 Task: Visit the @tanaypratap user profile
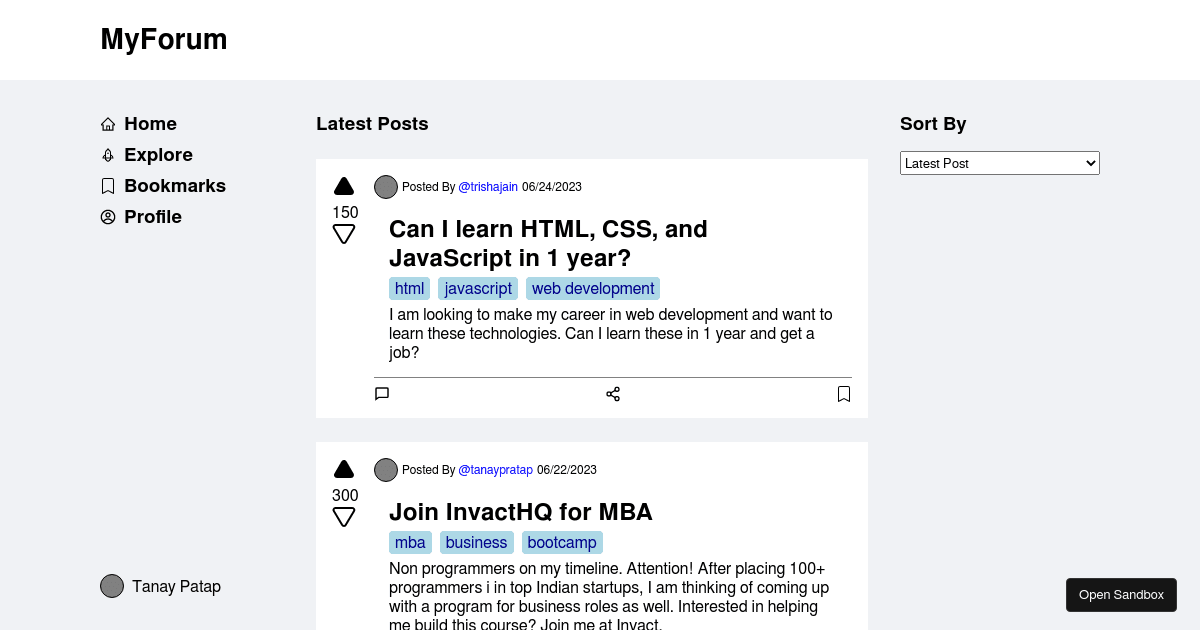click(495, 470)
